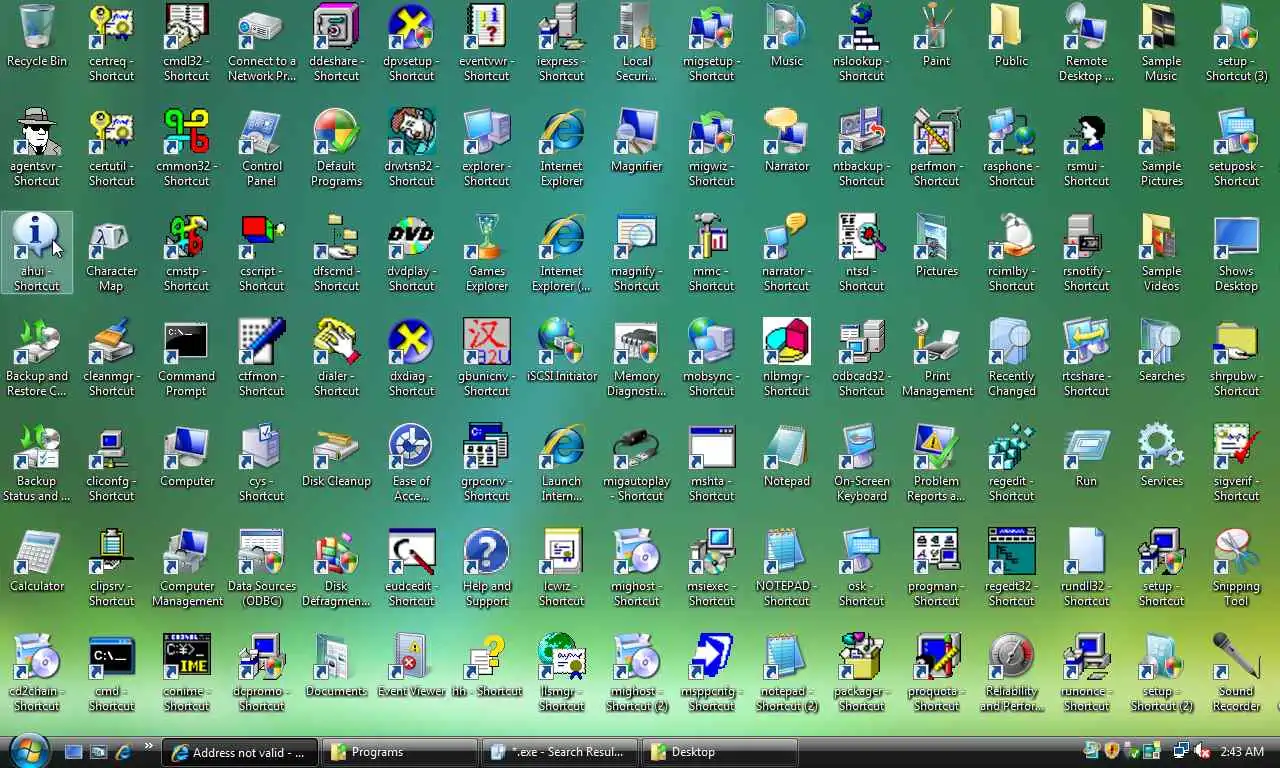Select the Paint desktop icon
This screenshot has height=768, width=1280.
937,36
